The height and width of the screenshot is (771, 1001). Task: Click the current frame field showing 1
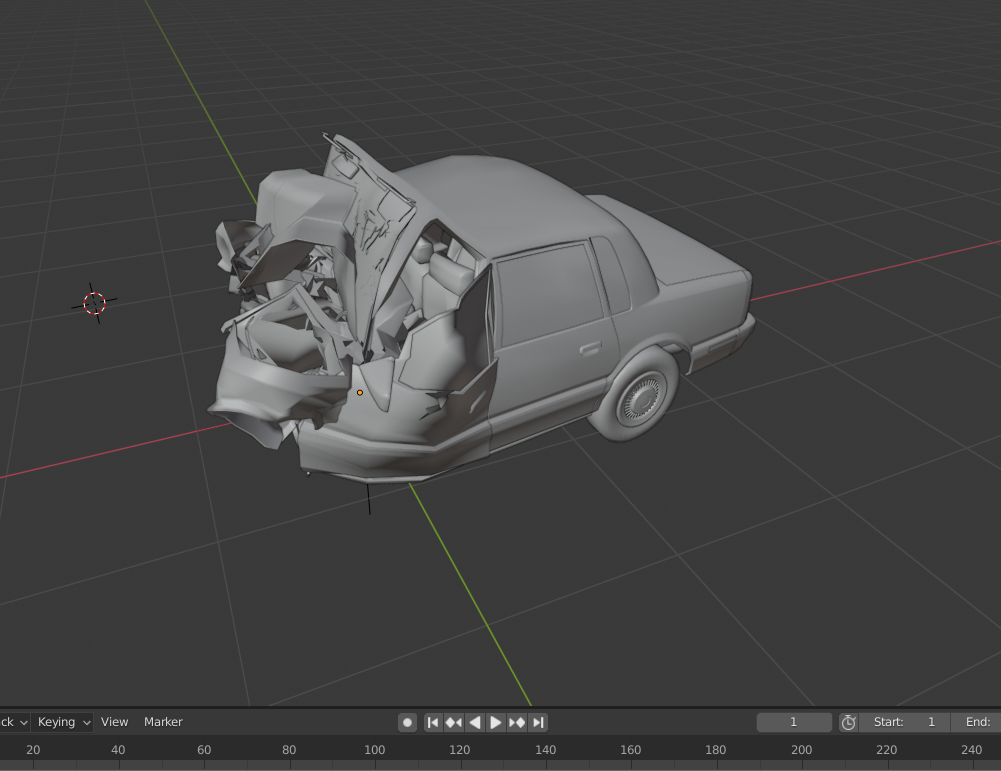794,722
